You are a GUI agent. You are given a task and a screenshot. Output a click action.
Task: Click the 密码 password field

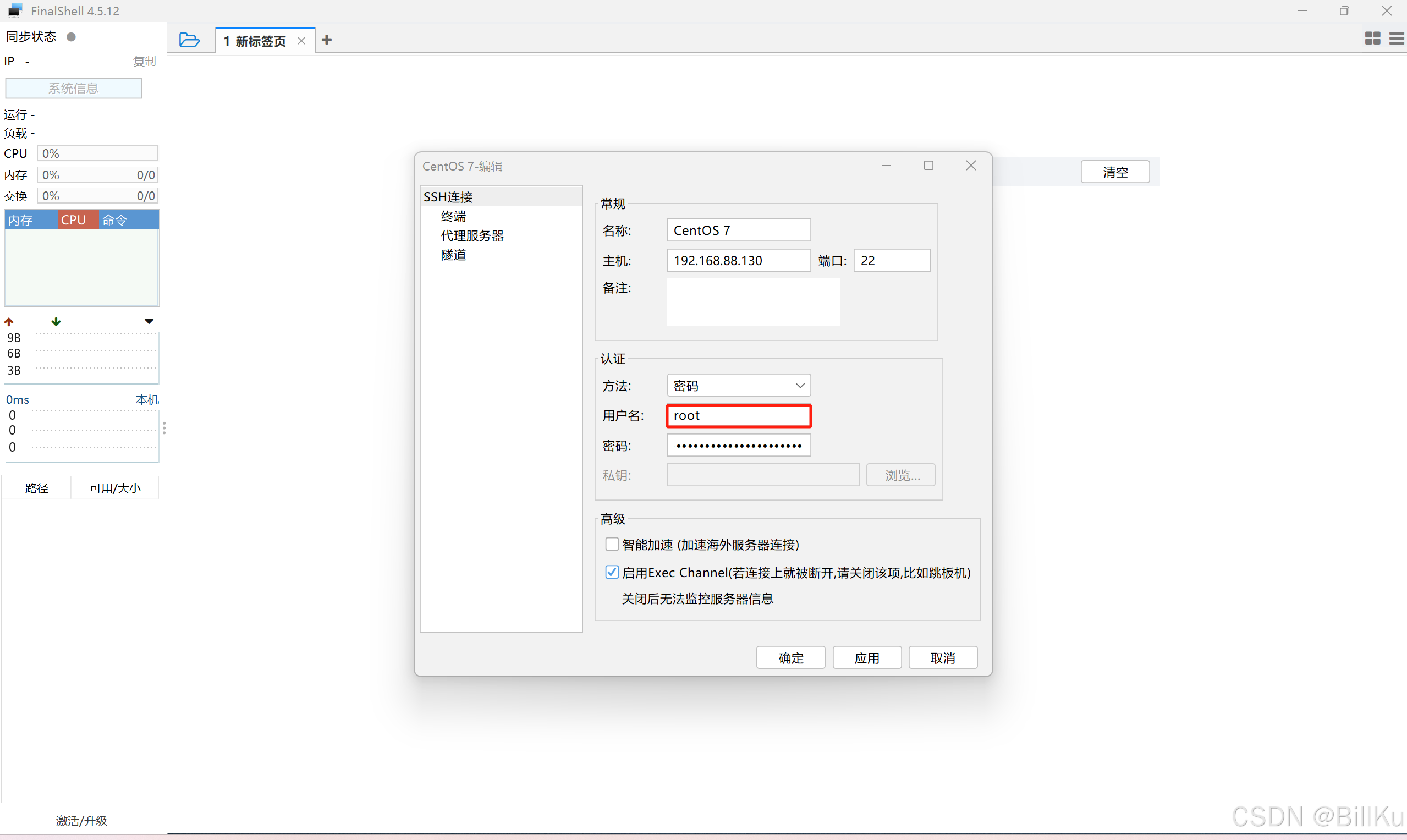(739, 446)
